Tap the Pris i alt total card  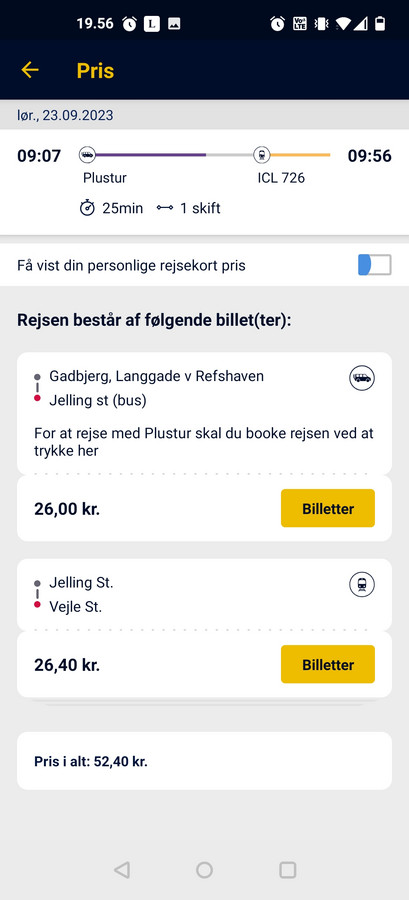pyautogui.click(x=204, y=761)
